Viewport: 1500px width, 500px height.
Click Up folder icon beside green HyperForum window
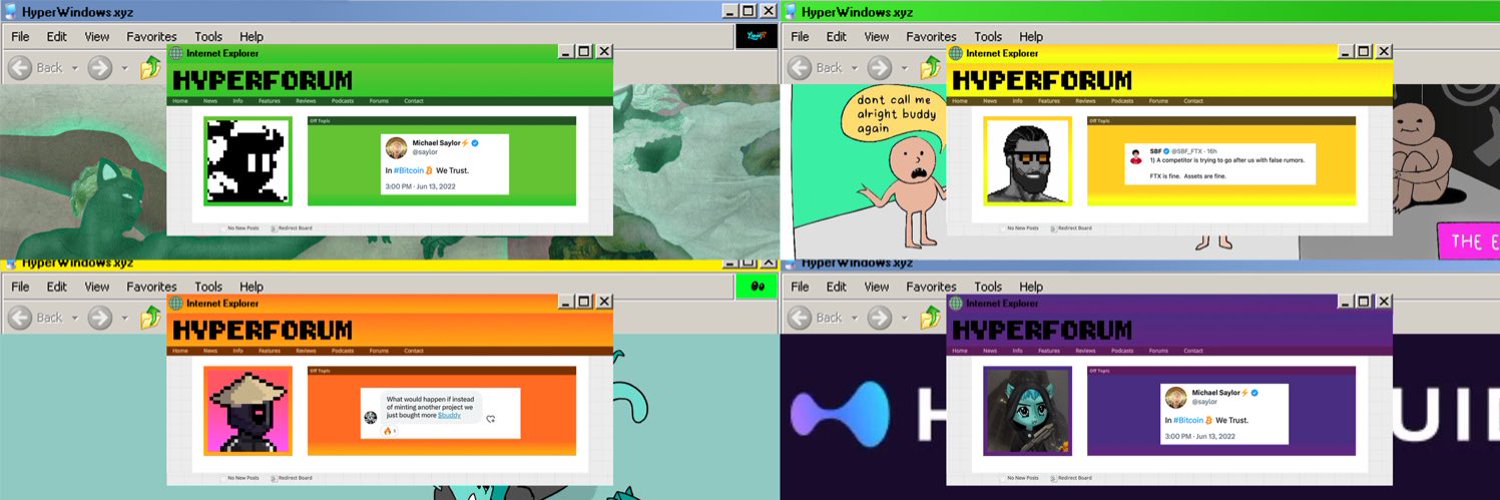tap(150, 68)
